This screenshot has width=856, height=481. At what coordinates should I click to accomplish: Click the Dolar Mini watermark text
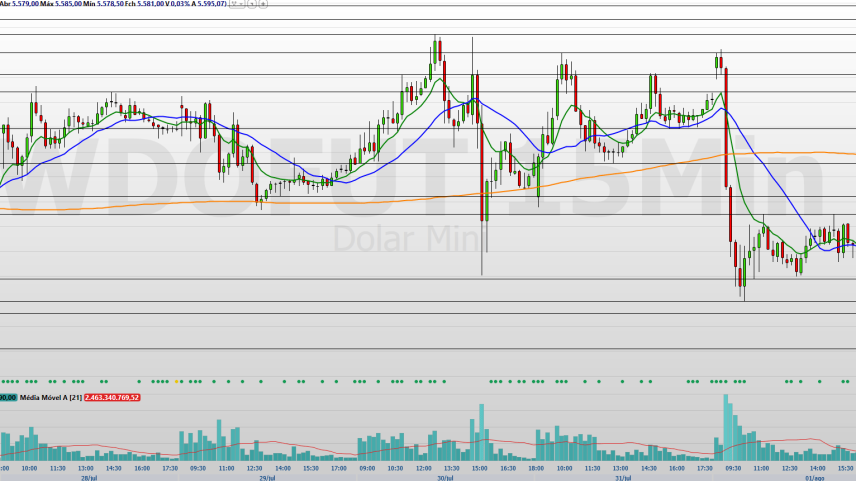coord(410,239)
